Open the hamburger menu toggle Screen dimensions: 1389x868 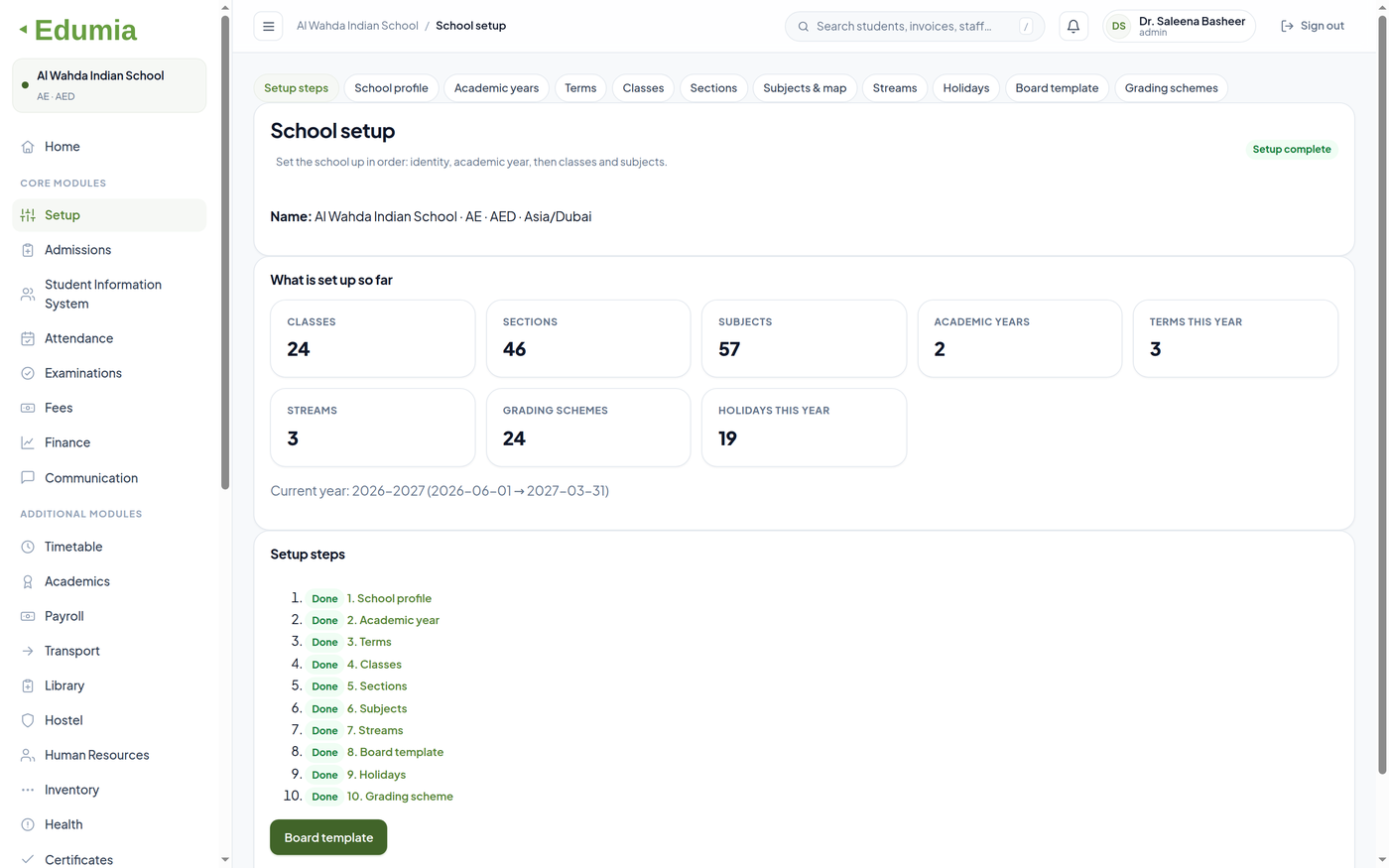tap(268, 26)
